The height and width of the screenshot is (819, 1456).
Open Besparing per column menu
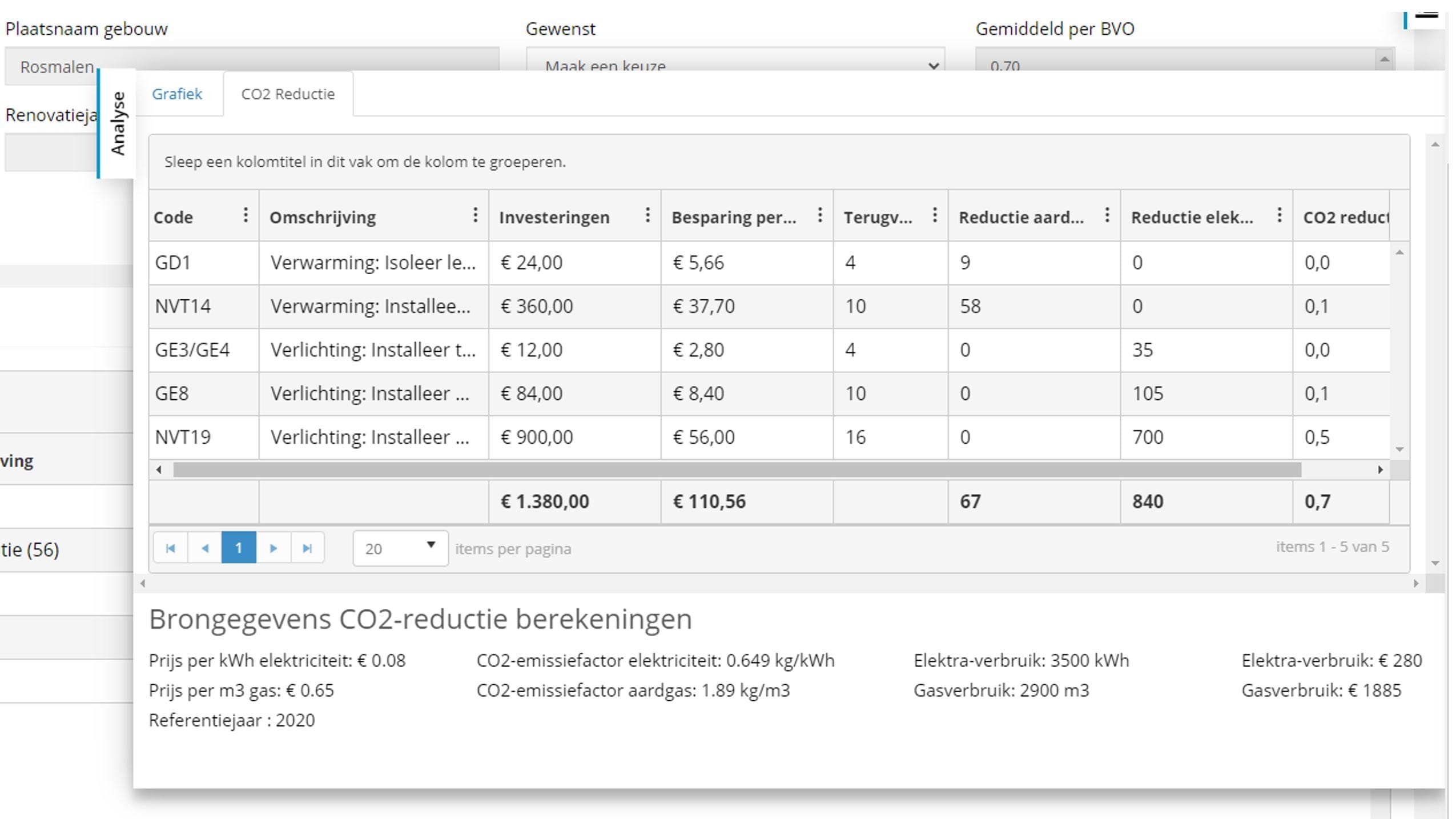pyautogui.click(x=819, y=215)
